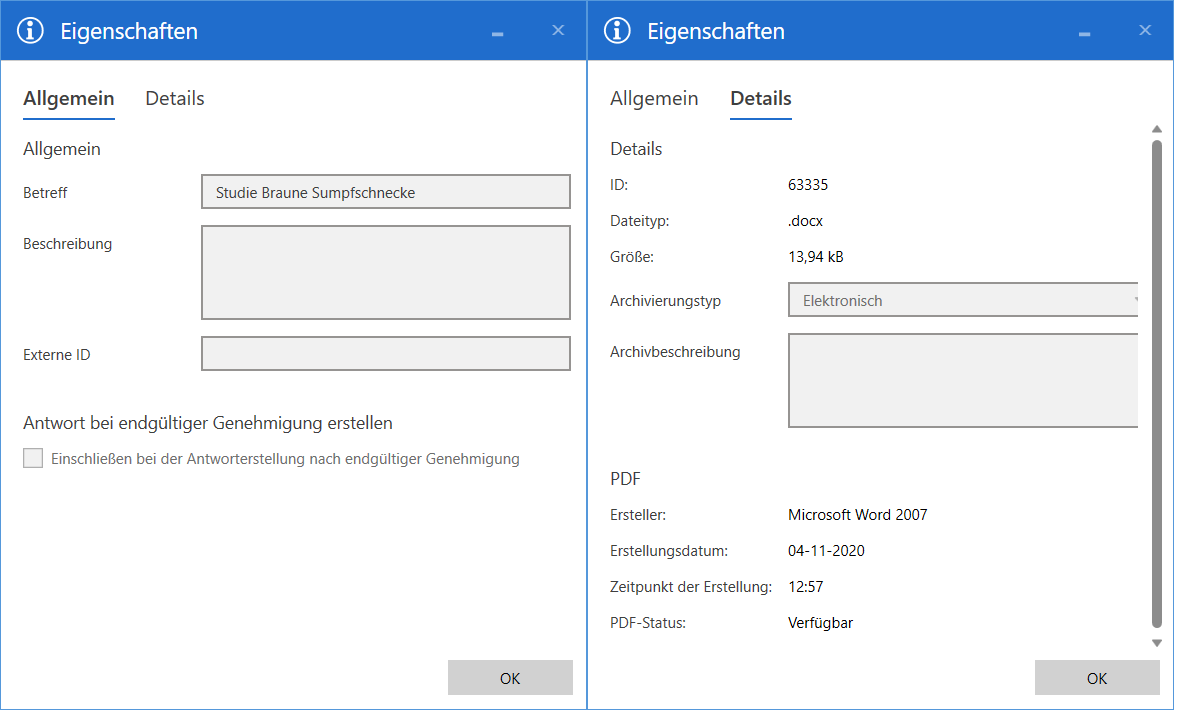The width and height of the screenshot is (1177, 710).
Task: Click the vertical scrollbar thumb in Details window
Action: click(1157, 384)
